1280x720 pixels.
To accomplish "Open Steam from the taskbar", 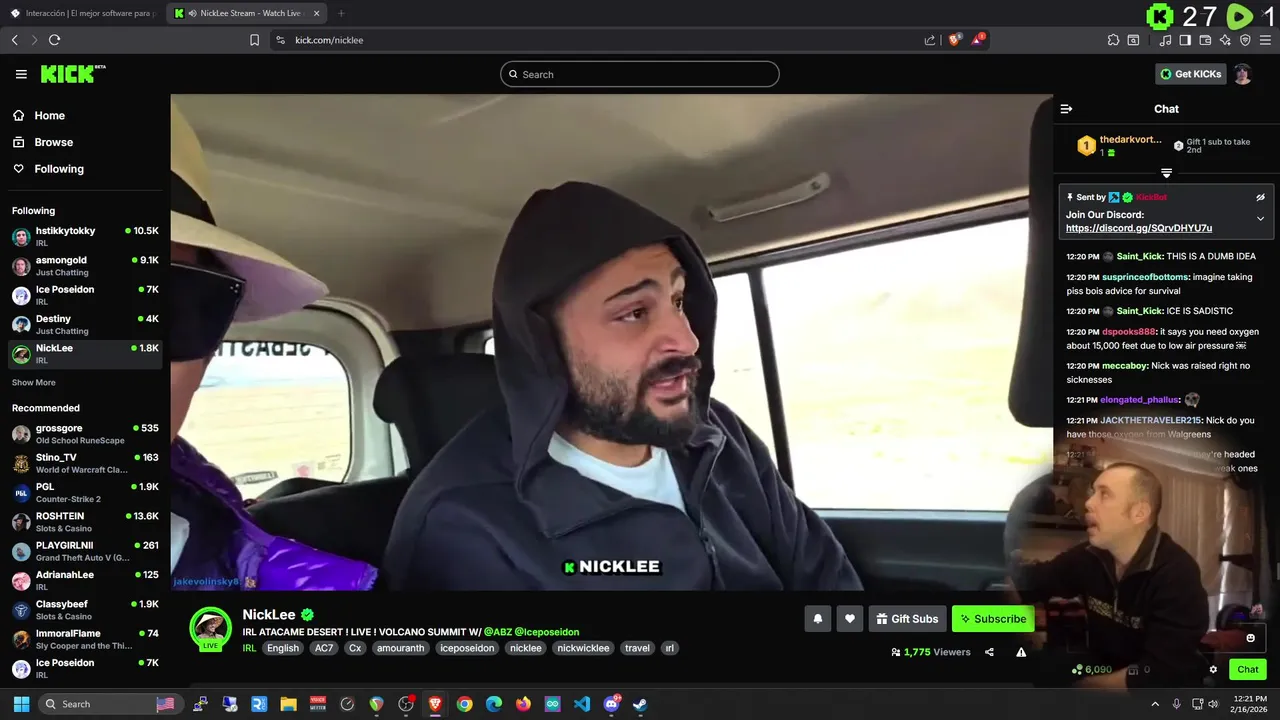I will [x=640, y=704].
